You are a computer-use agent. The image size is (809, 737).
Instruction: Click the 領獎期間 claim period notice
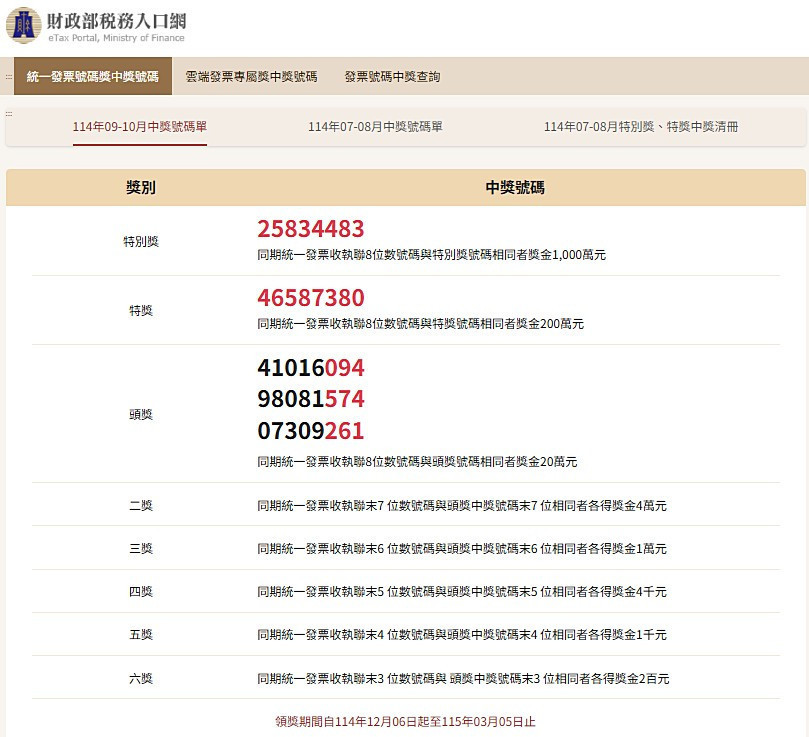tap(405, 721)
